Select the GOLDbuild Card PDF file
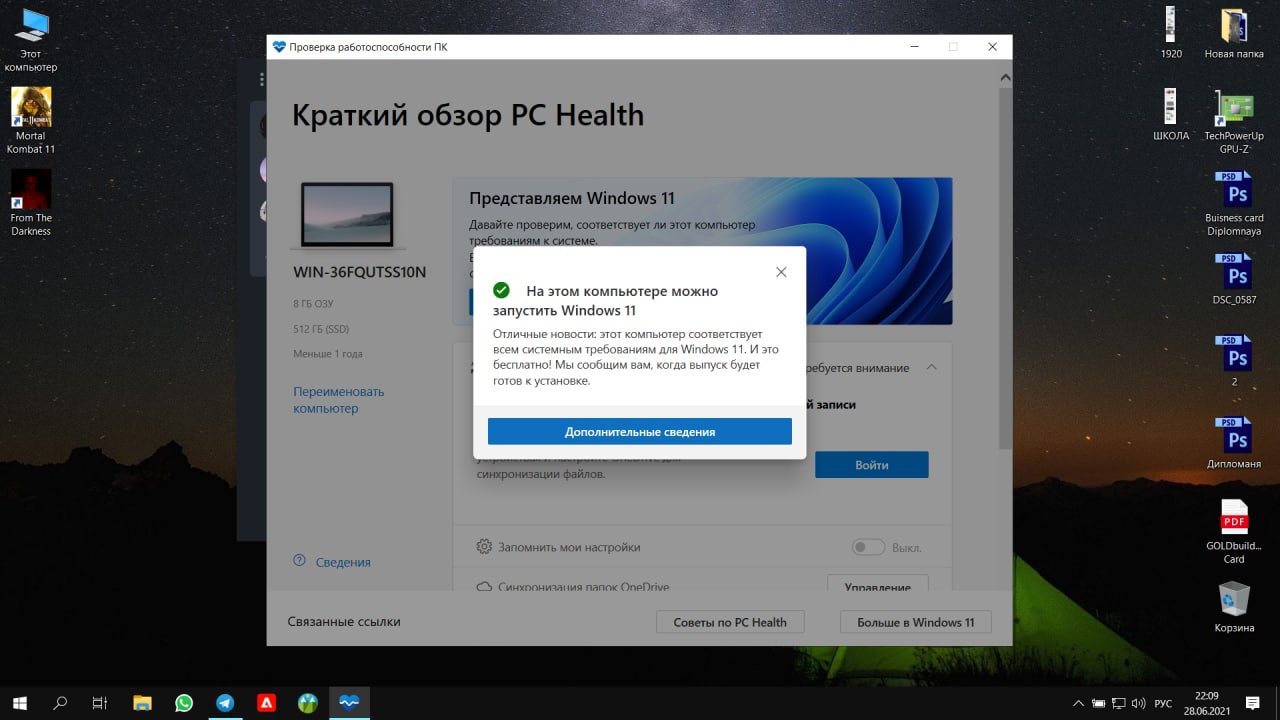Screen dimensions: 1280x720 1234,531
